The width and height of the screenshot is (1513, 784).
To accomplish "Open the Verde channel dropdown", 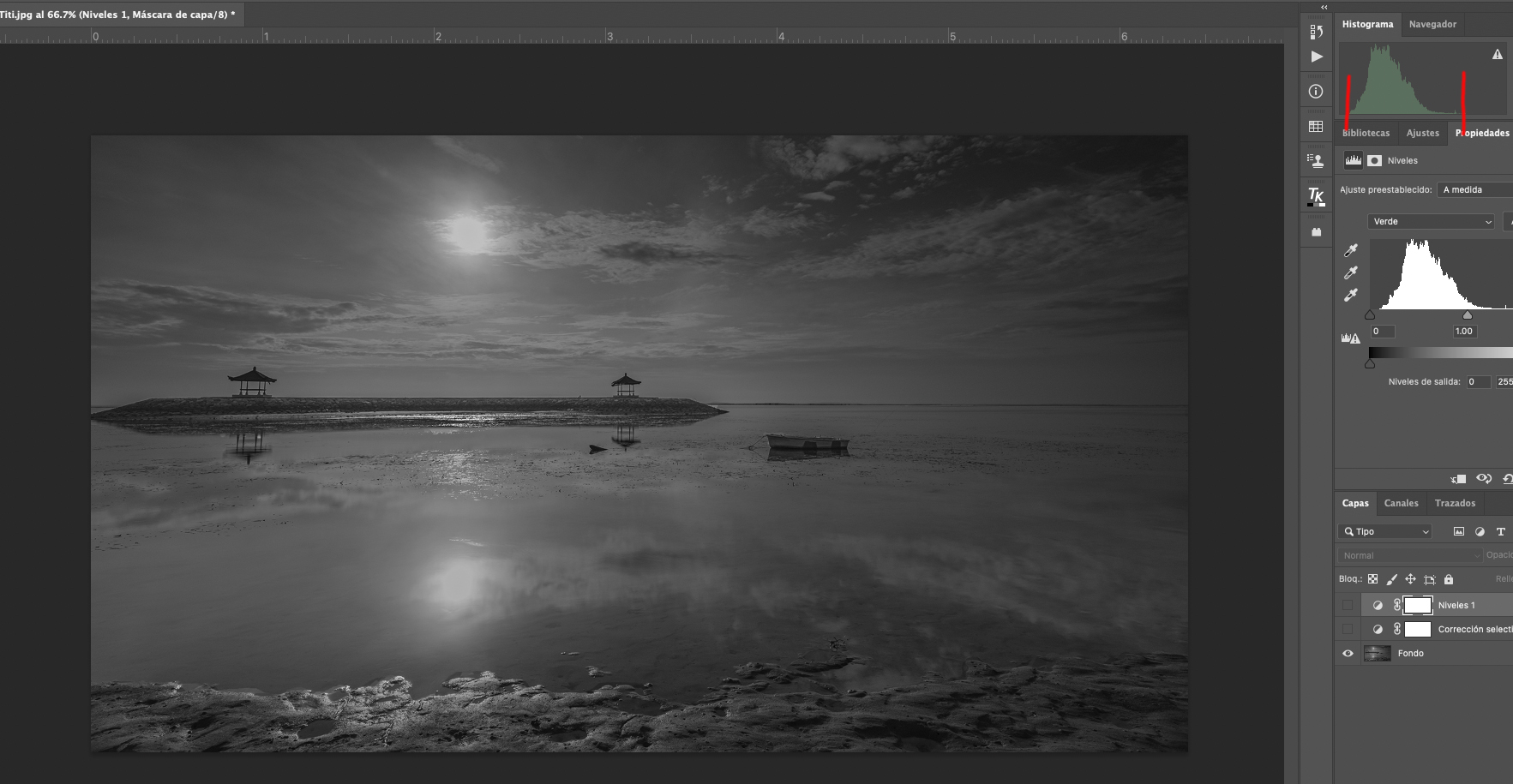I will click(1431, 222).
